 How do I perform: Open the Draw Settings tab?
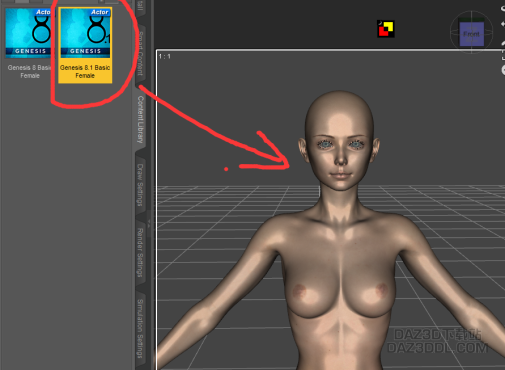(x=141, y=184)
